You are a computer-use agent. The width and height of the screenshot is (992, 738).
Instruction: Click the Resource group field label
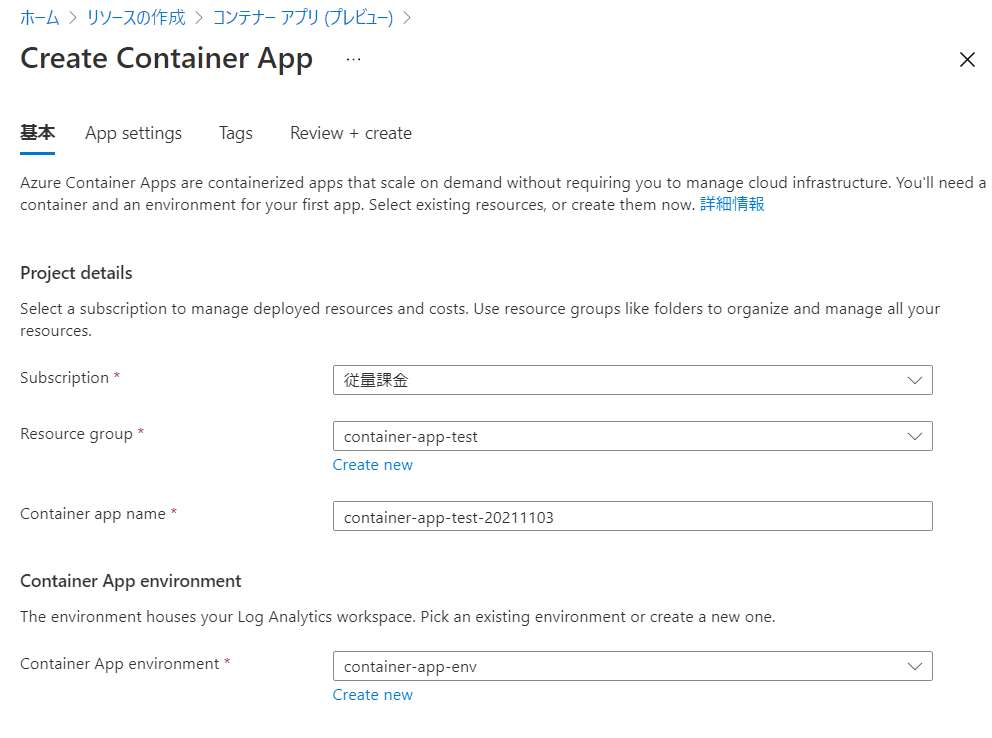77,434
